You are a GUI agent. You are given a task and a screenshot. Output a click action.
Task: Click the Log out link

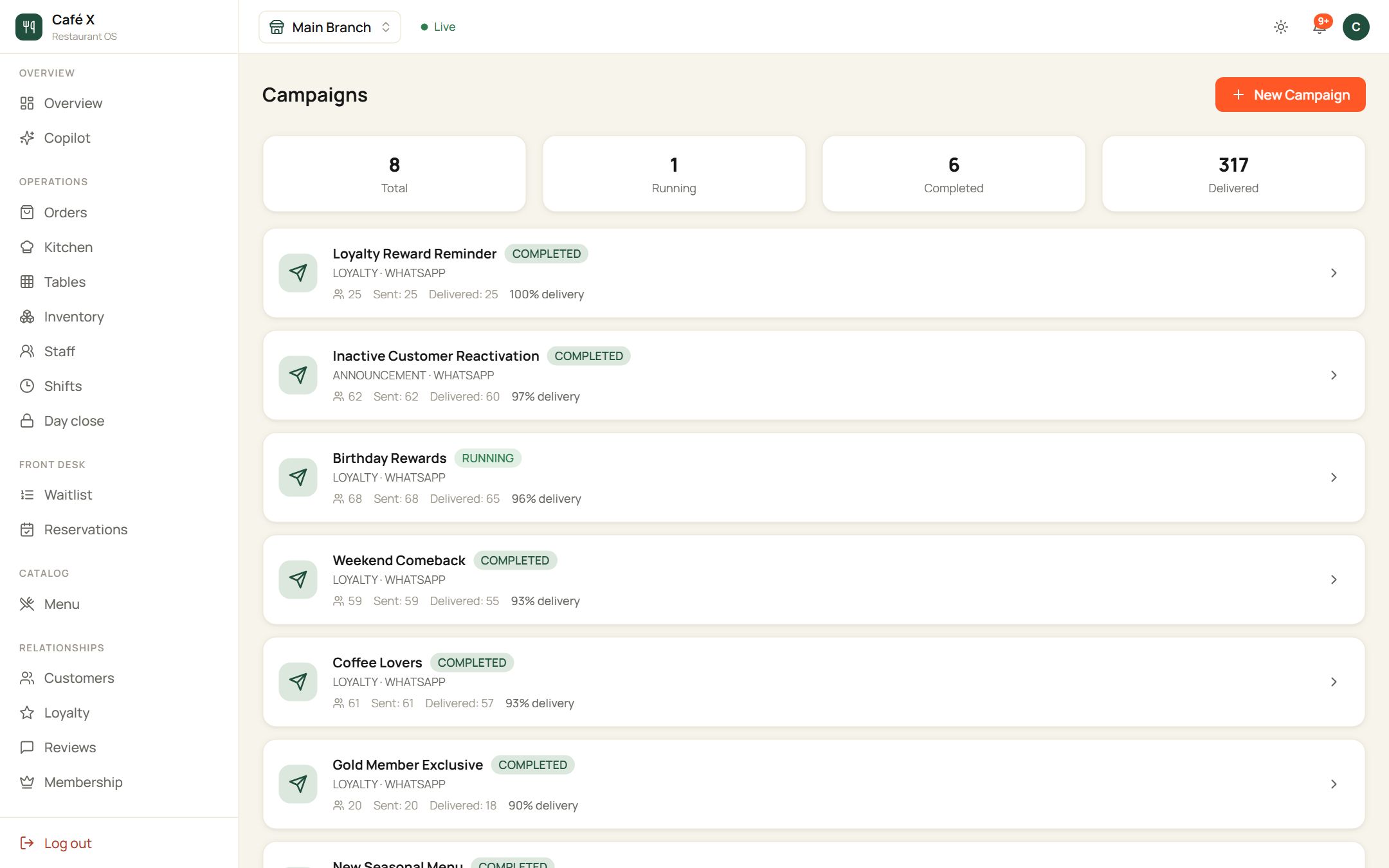(56, 844)
